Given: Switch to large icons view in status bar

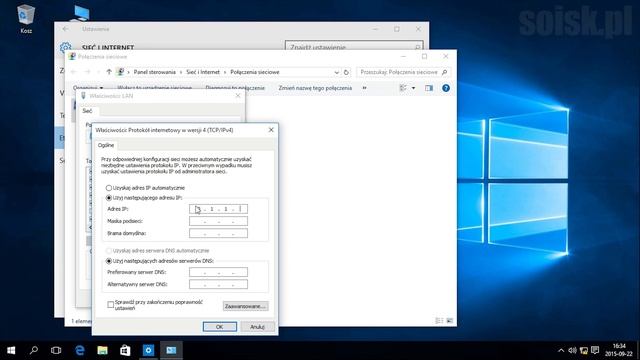Looking at the screenshot, I should 449,321.
